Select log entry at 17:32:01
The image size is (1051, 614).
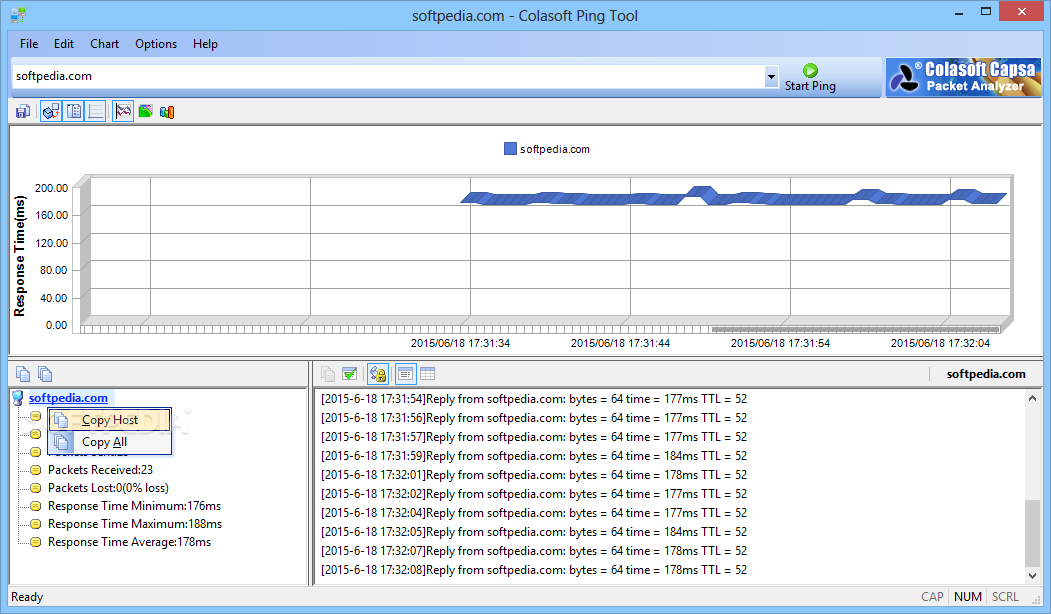(534, 475)
